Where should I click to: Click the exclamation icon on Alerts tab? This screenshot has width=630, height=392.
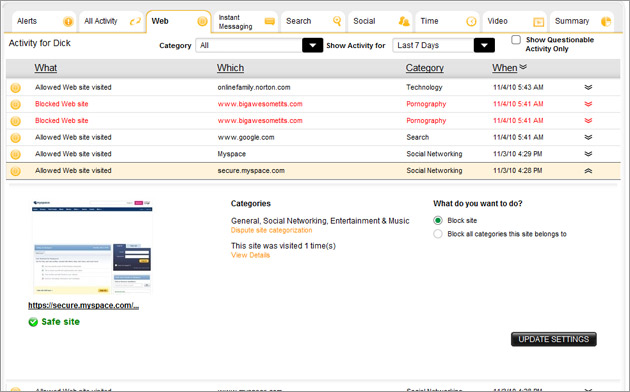(x=68, y=21)
